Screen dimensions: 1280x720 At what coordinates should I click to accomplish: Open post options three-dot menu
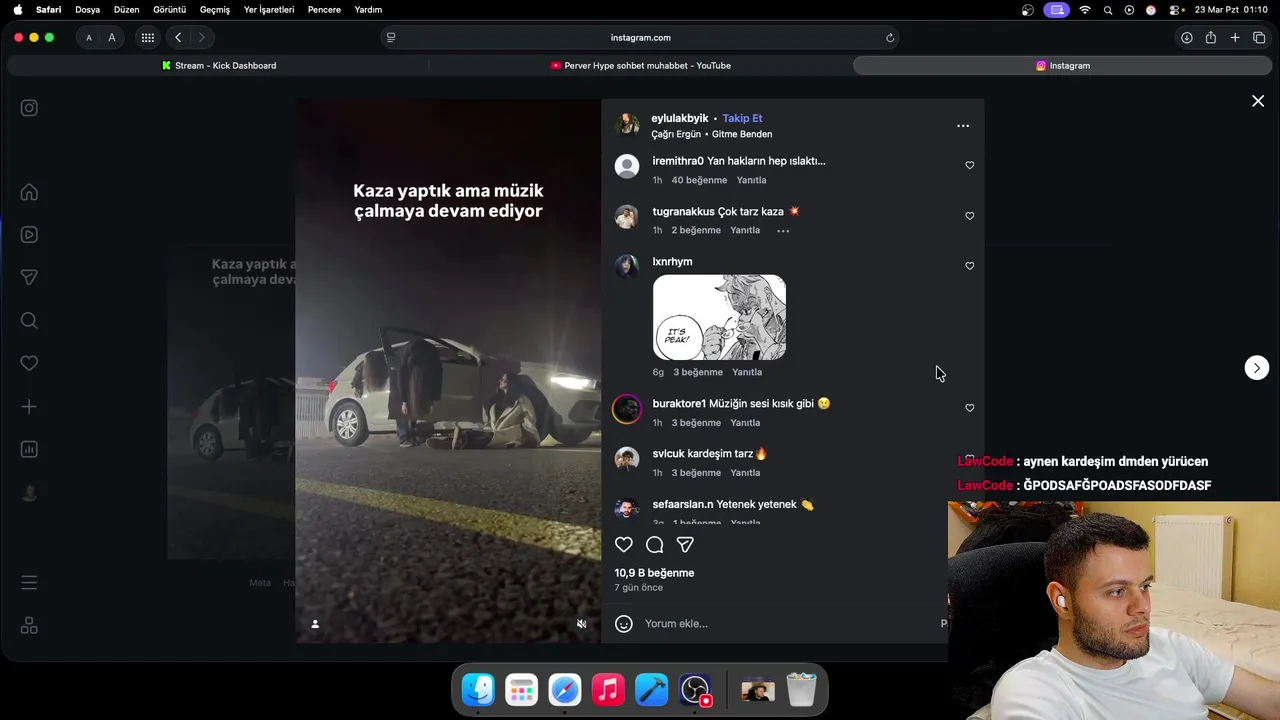[x=963, y=126]
